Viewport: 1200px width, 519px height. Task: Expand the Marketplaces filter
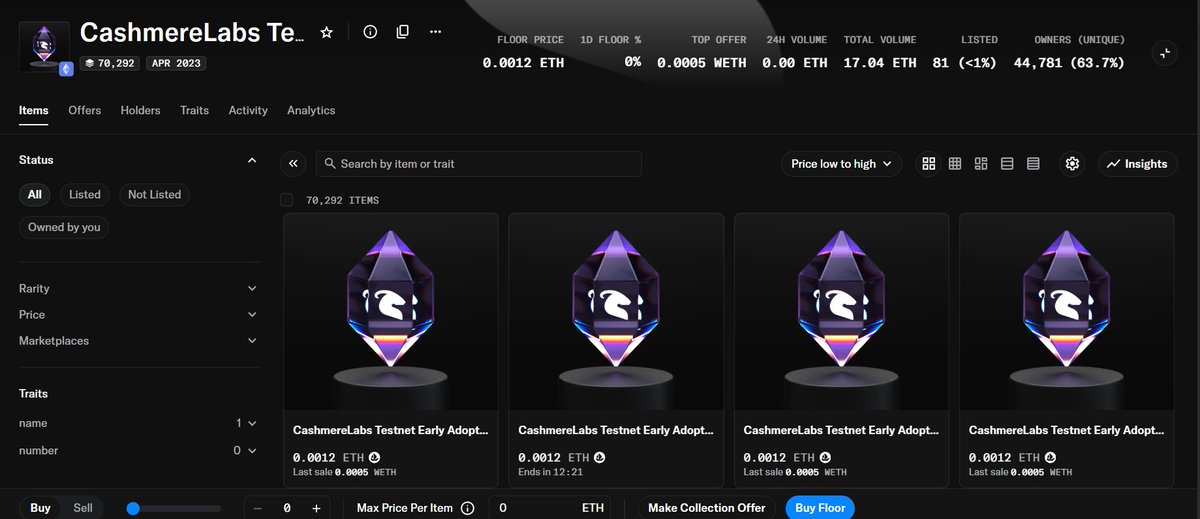(139, 341)
